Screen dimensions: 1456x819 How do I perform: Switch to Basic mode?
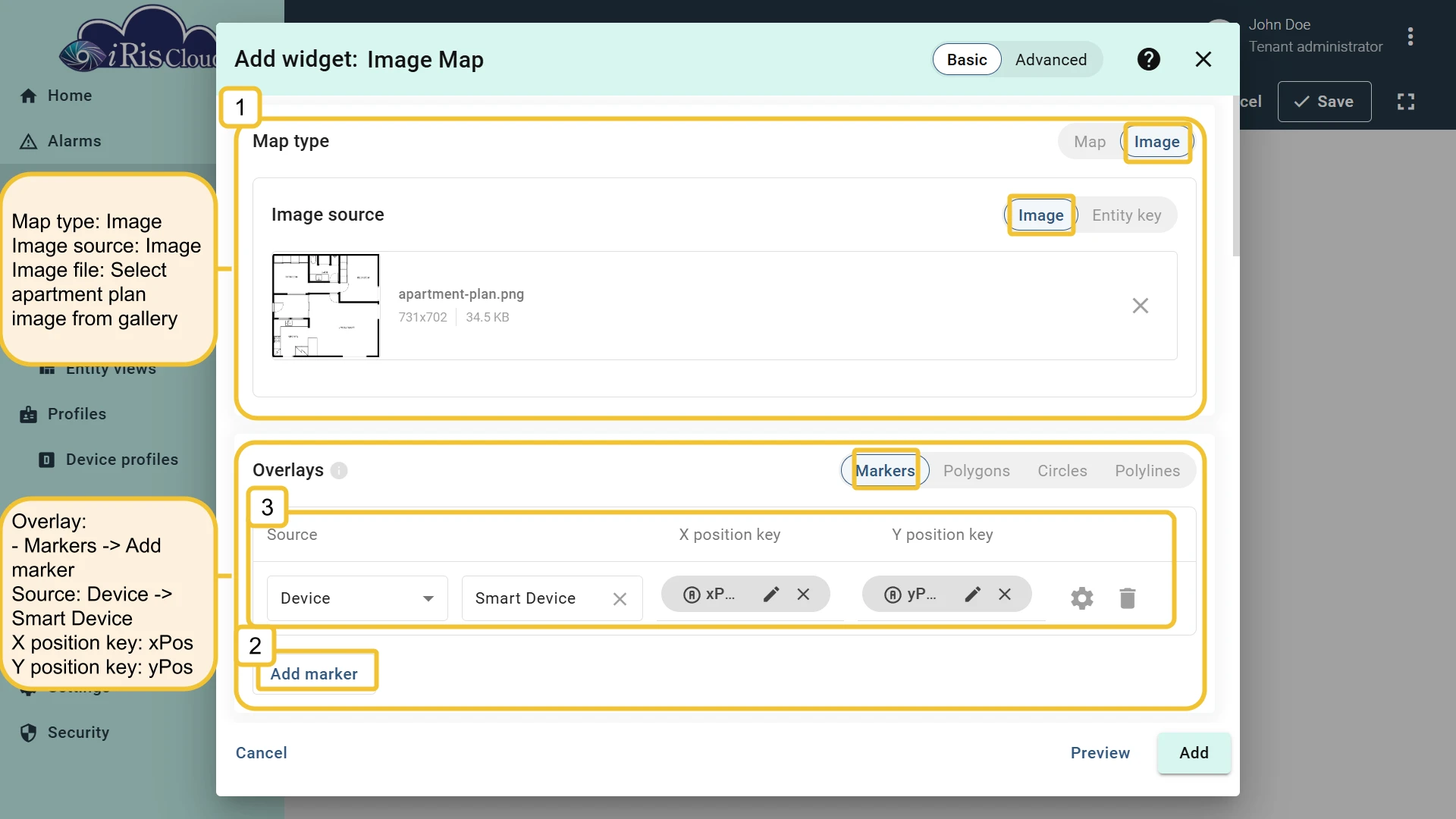pyautogui.click(x=967, y=60)
